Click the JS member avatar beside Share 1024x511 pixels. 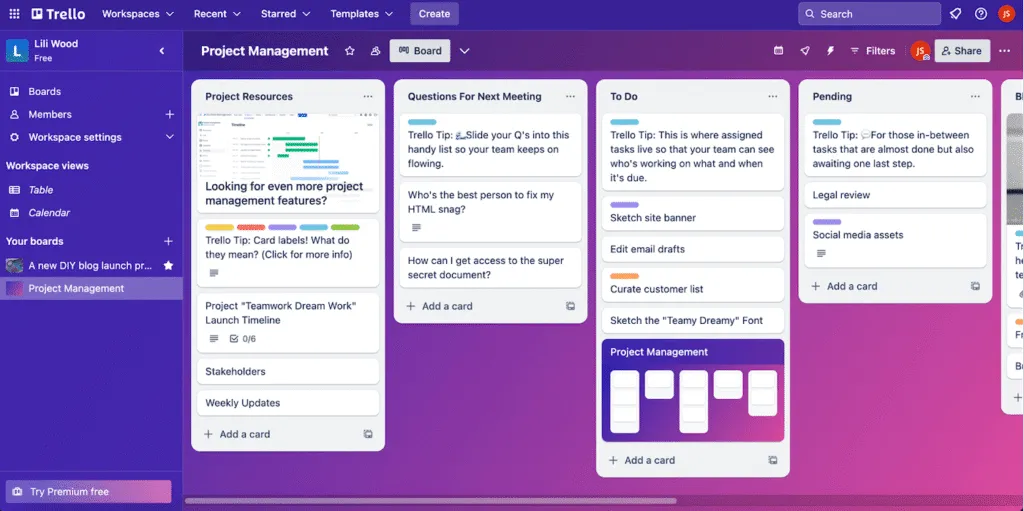[920, 50]
